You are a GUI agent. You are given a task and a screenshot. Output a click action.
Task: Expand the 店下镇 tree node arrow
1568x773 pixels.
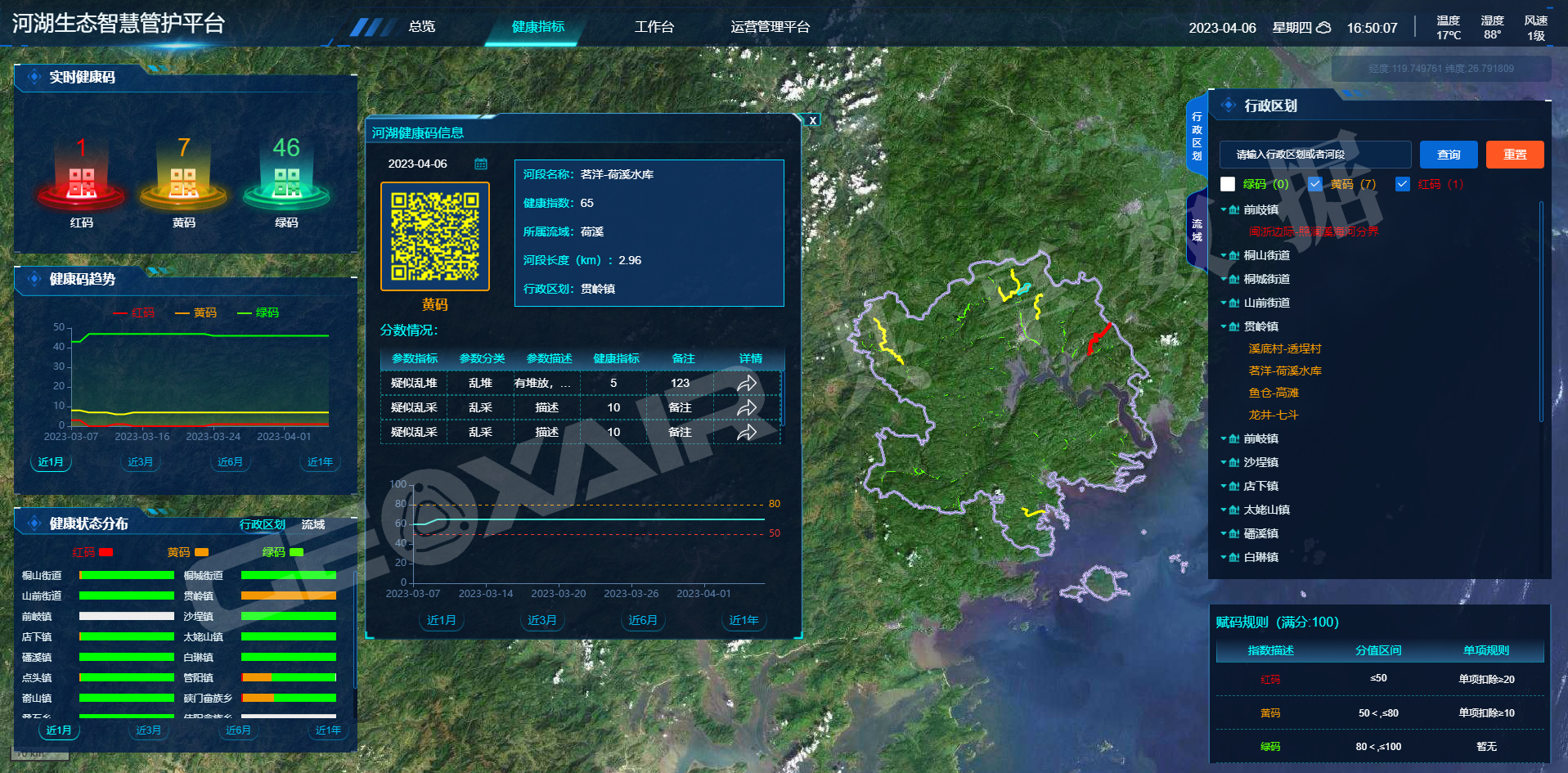click(x=1223, y=486)
